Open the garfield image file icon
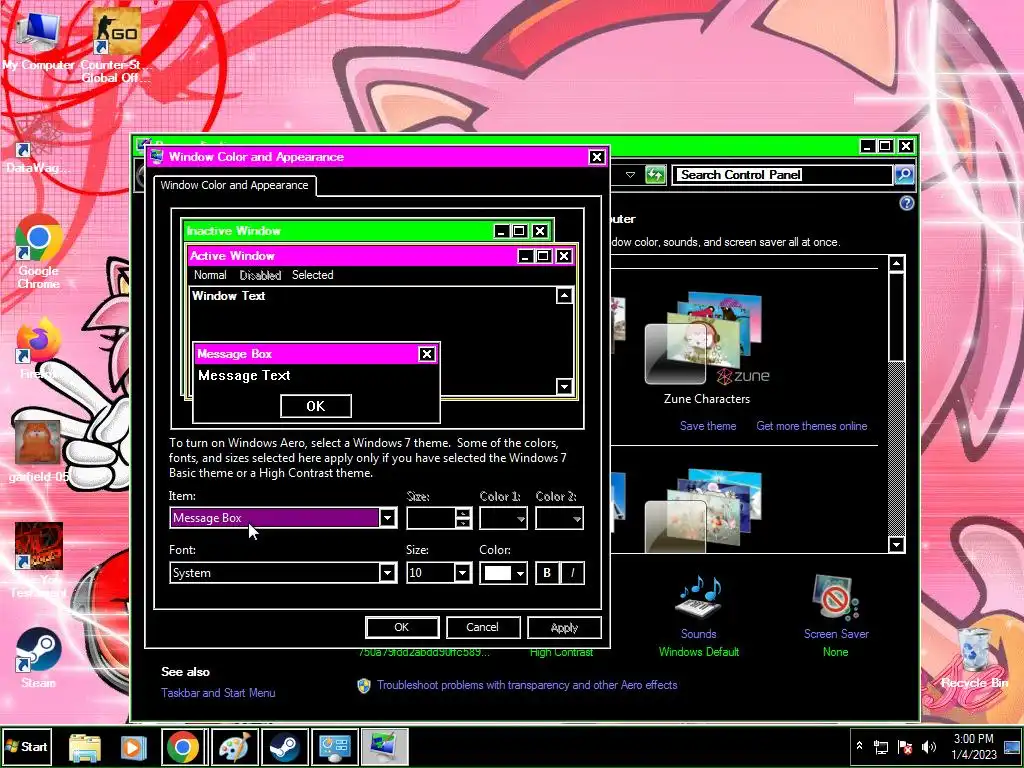The image size is (1024, 768). click(39, 451)
